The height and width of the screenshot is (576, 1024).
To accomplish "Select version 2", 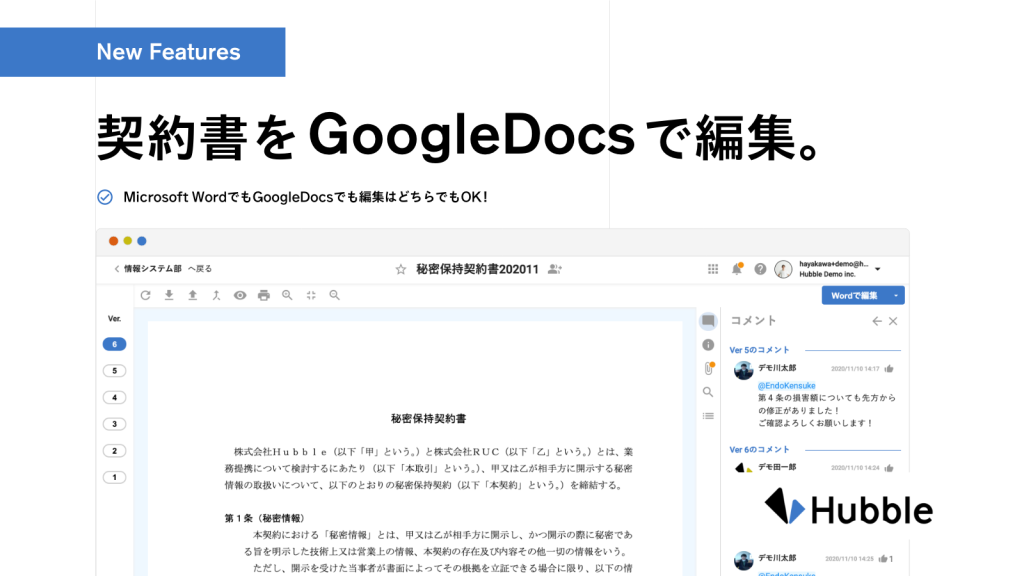I will coord(114,451).
